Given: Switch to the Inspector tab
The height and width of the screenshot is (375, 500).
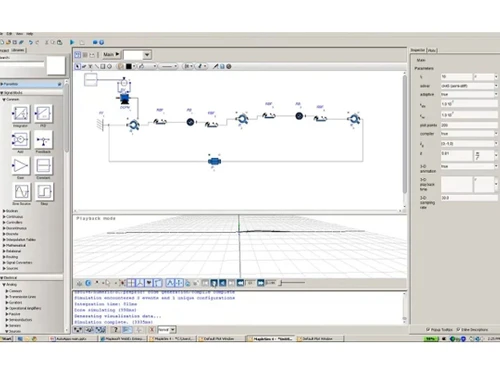Looking at the screenshot, I should coord(418,50).
